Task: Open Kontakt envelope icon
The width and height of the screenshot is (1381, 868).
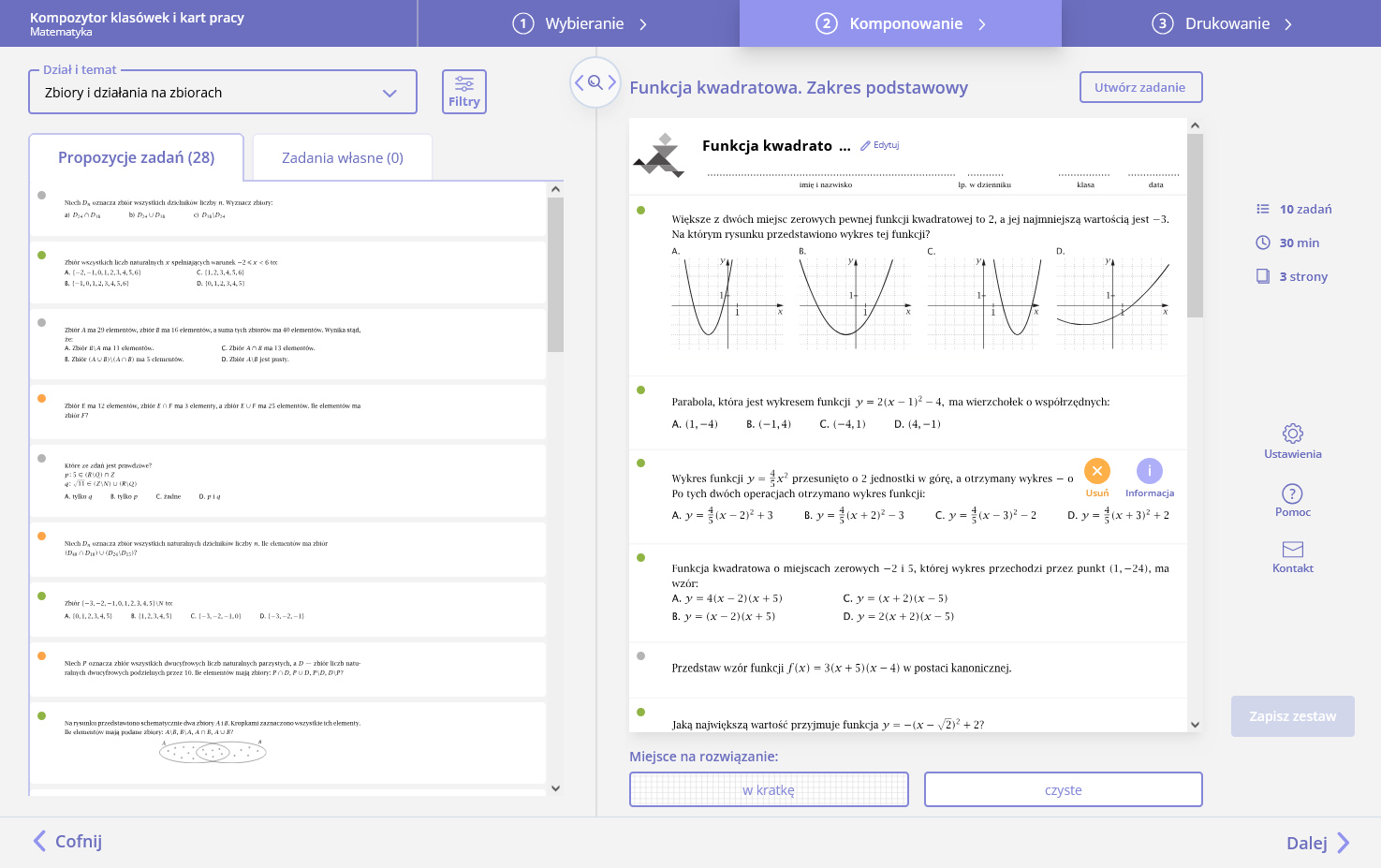Action: coord(1292,550)
